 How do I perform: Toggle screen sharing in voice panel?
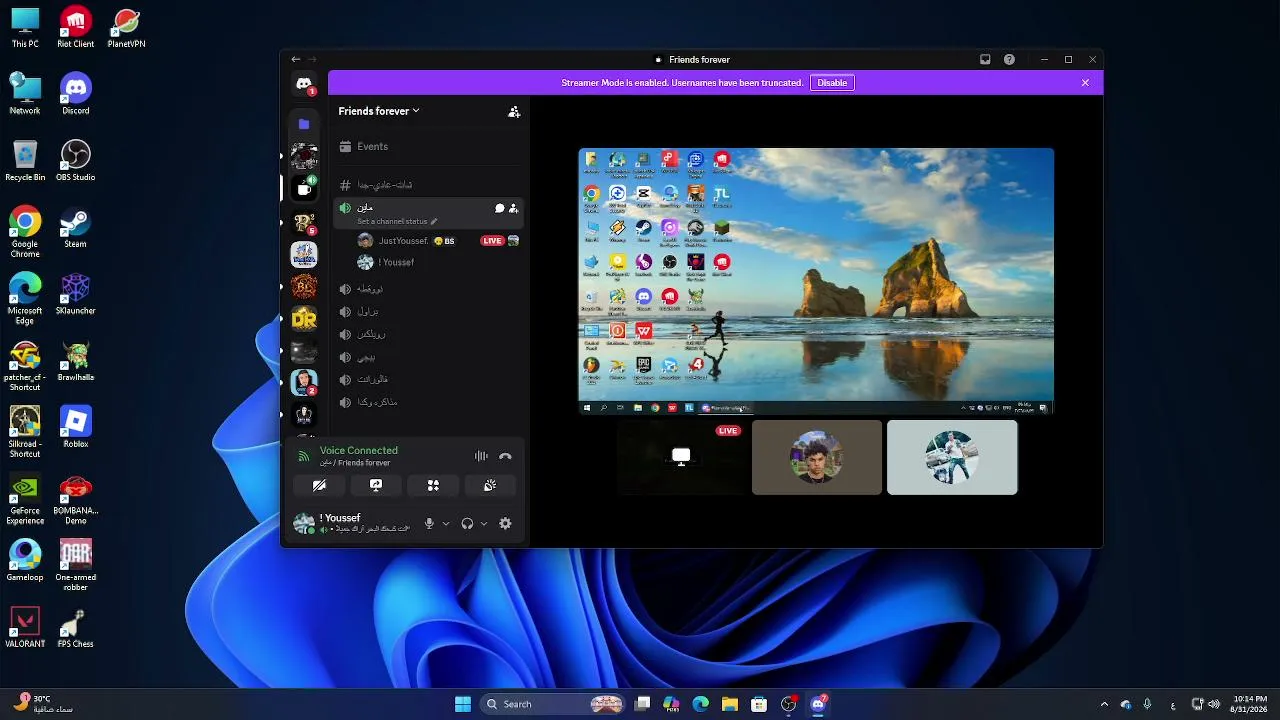(x=376, y=485)
